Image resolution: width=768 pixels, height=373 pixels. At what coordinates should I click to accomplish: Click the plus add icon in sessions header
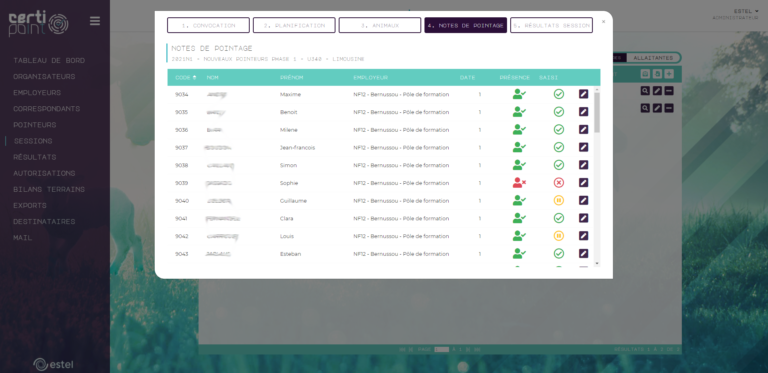[x=669, y=74]
